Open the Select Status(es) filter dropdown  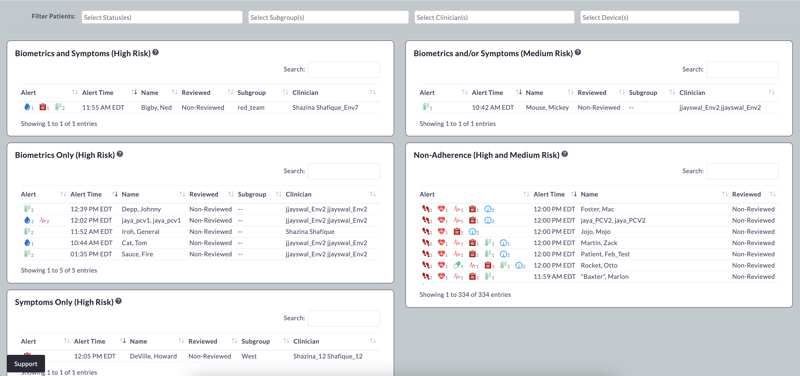tap(162, 17)
